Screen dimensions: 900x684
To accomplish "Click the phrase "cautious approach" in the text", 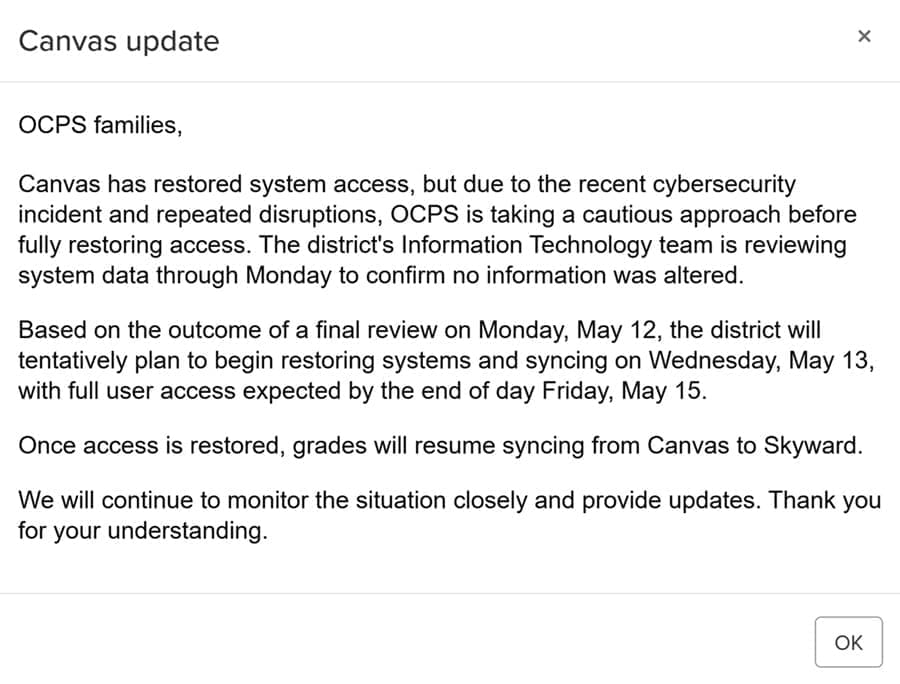I will [681, 215].
